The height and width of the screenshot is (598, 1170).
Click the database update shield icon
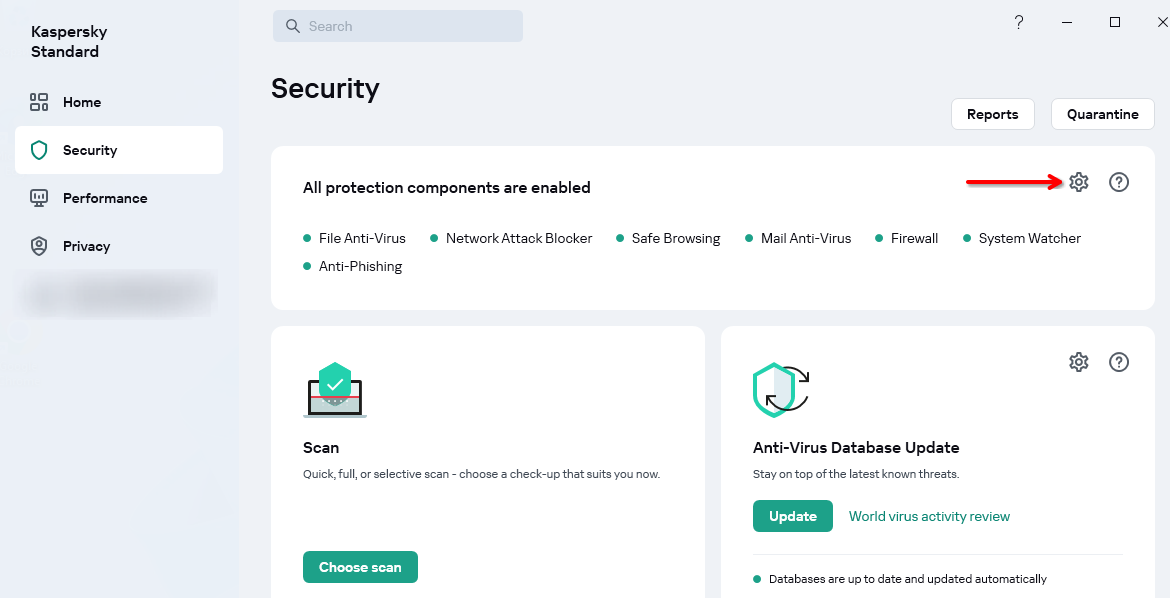coord(781,390)
